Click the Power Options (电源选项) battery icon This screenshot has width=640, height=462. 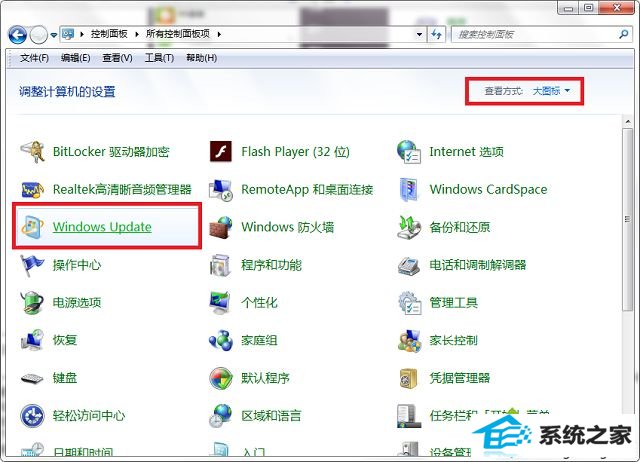tap(32, 303)
